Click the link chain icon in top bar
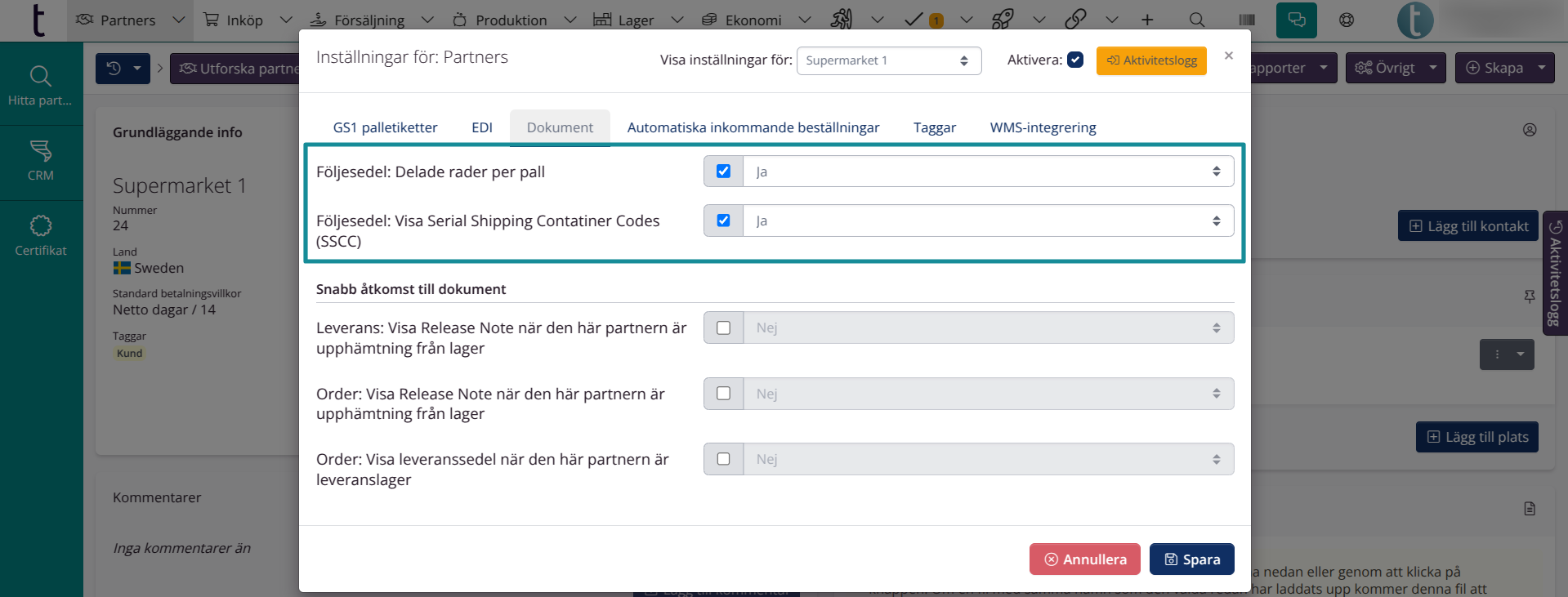Screen dimensions: 1568x597 click(x=1075, y=20)
